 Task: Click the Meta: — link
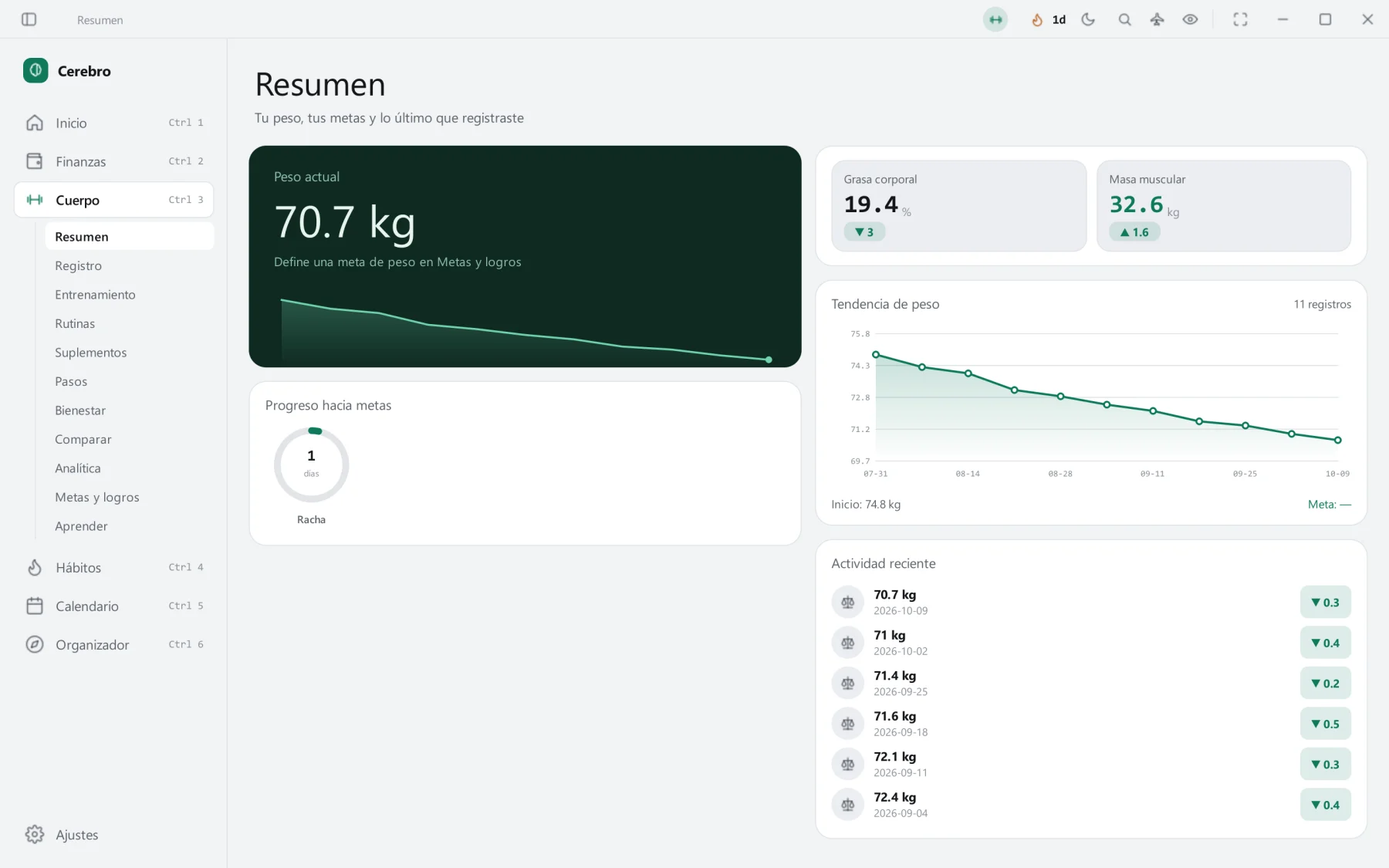(1329, 504)
